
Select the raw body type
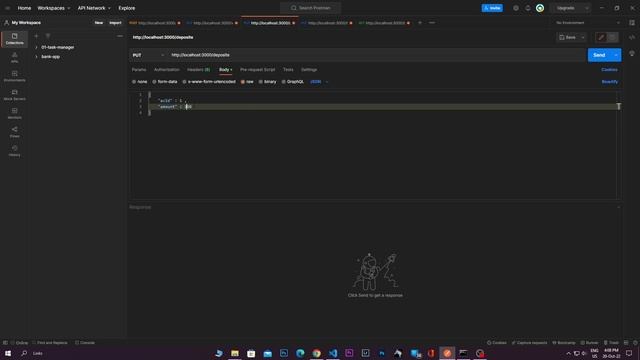coord(247,82)
